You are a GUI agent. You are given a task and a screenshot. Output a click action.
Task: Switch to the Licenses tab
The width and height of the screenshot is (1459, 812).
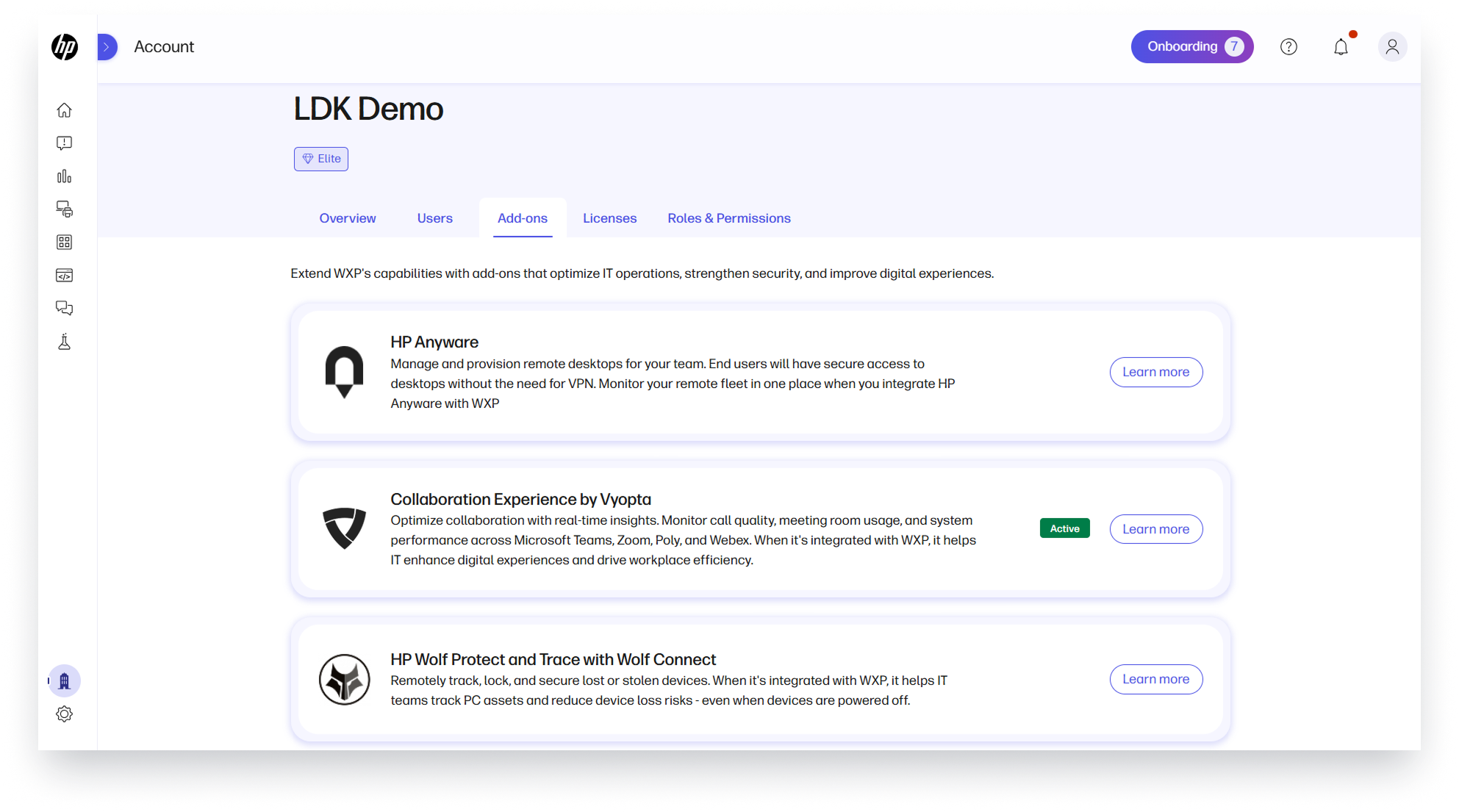[x=609, y=218]
